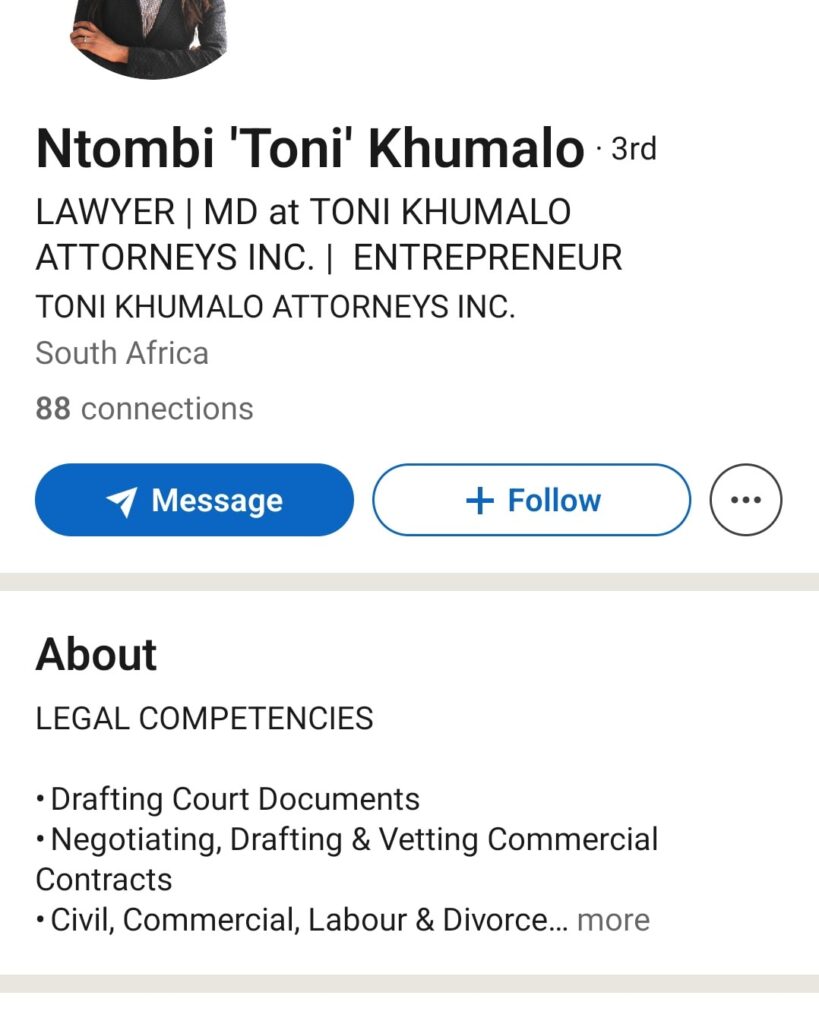The image size is (819, 1024).
Task: Open the three-dot more options menu
Action: [746, 500]
